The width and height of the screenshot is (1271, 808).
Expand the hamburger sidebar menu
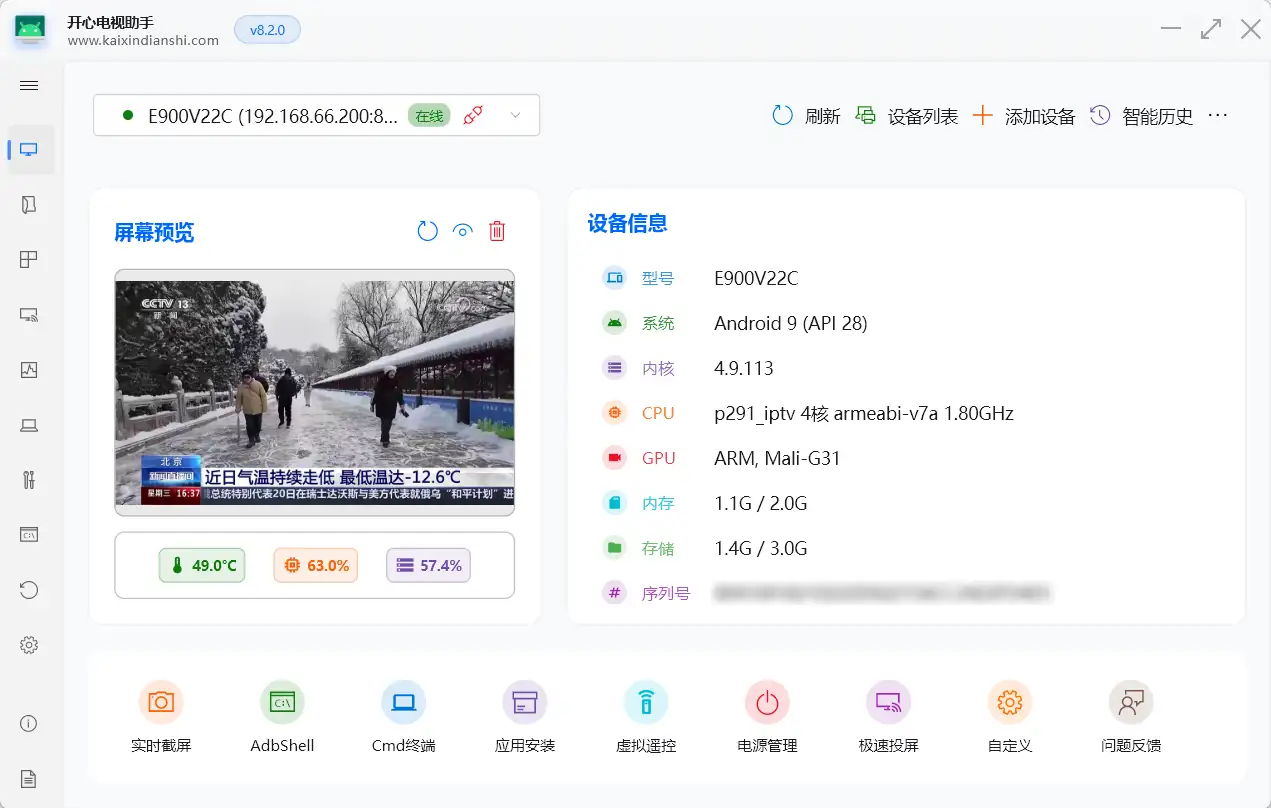pyautogui.click(x=29, y=86)
